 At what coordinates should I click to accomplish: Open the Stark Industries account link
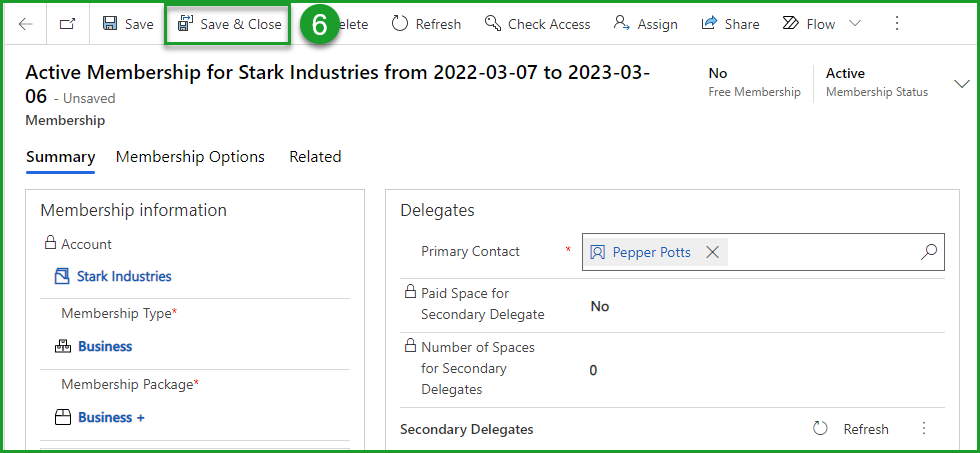[124, 276]
